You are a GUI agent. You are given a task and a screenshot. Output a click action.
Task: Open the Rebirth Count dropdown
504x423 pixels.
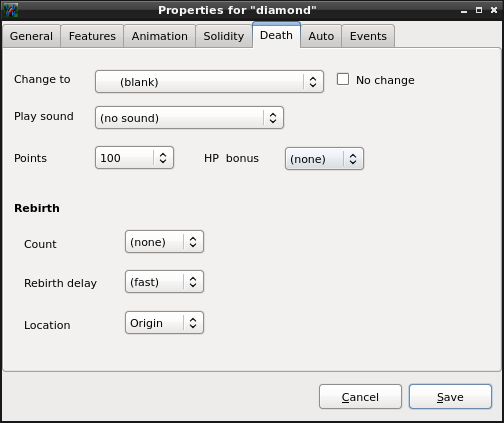[164, 242]
